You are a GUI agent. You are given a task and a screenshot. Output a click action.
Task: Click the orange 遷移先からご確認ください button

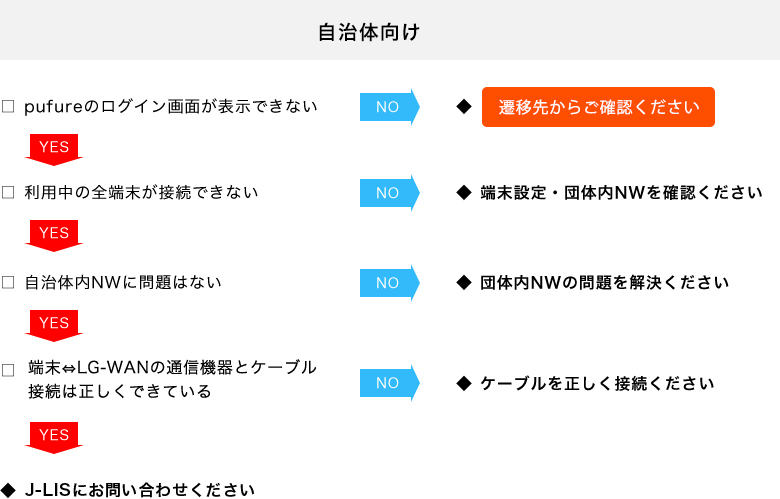coord(598,107)
